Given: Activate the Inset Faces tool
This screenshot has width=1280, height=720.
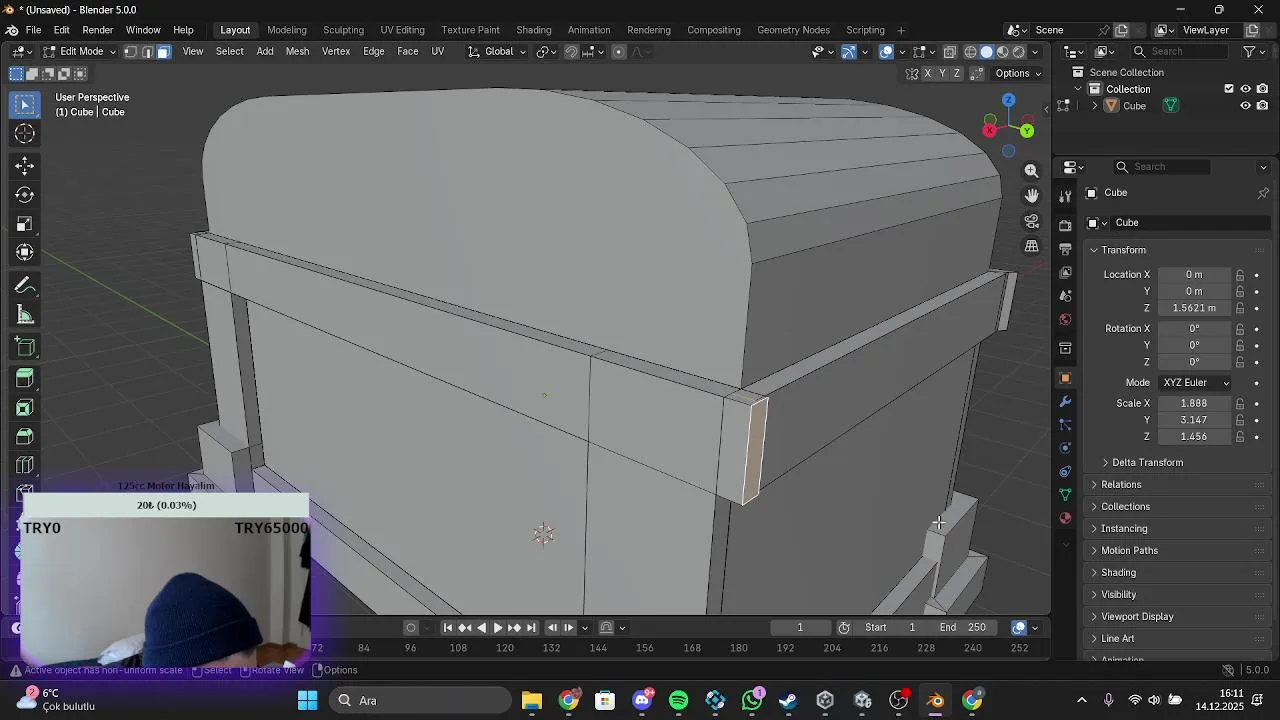Looking at the screenshot, I should click(25, 408).
